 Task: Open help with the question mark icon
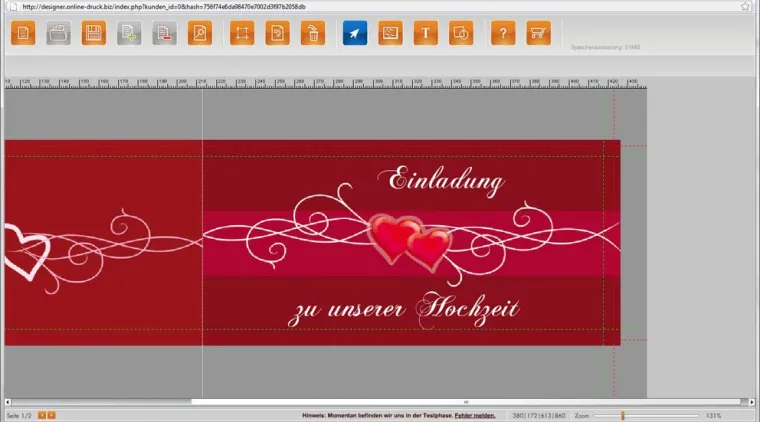tap(503, 33)
